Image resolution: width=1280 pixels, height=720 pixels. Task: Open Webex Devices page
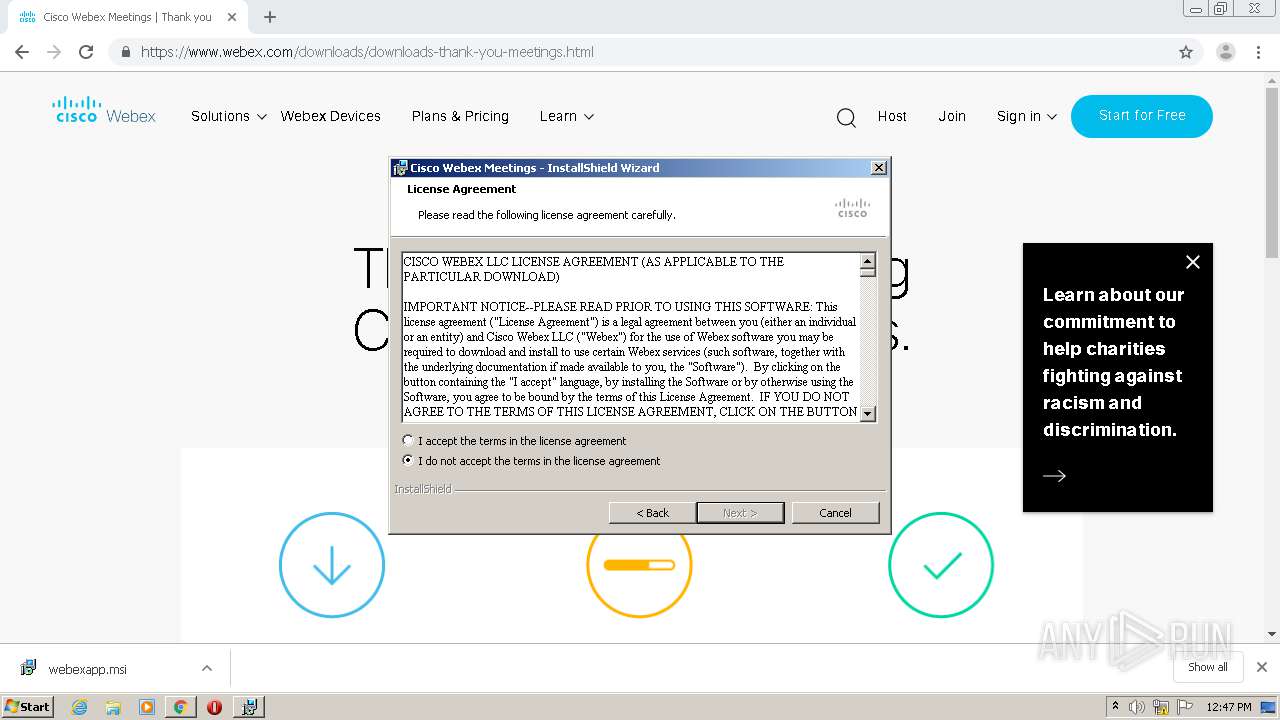pyautogui.click(x=330, y=116)
